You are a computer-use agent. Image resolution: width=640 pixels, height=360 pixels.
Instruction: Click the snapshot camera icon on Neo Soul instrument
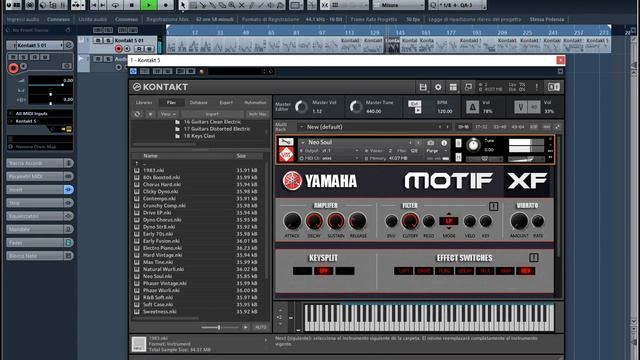(x=431, y=143)
